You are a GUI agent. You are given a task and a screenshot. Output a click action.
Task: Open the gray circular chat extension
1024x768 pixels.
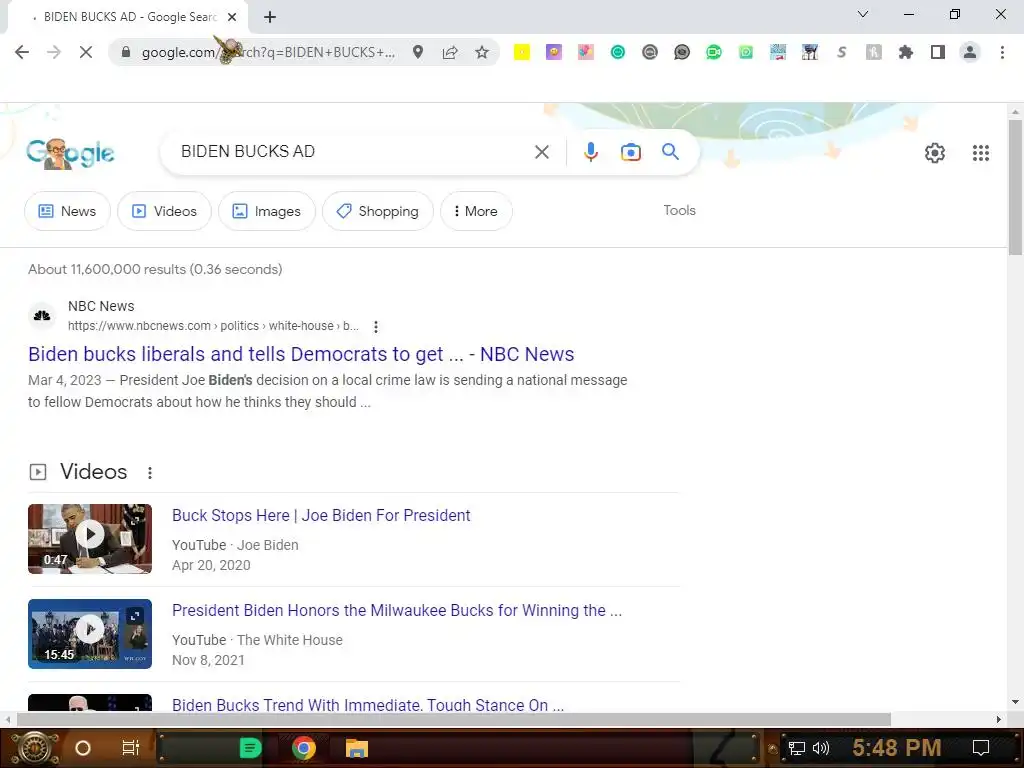[650, 52]
